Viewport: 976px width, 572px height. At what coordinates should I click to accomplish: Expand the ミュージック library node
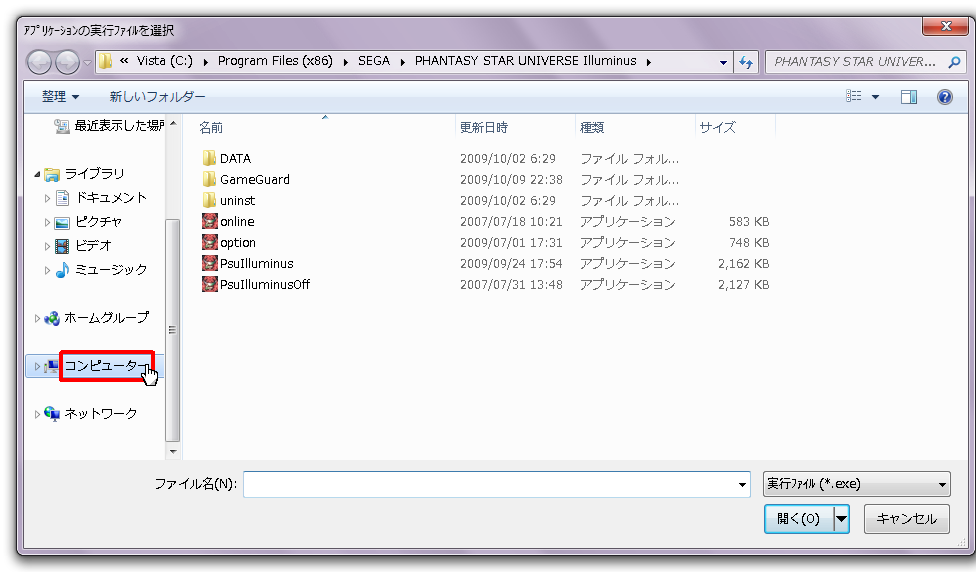pyautogui.click(x=47, y=270)
